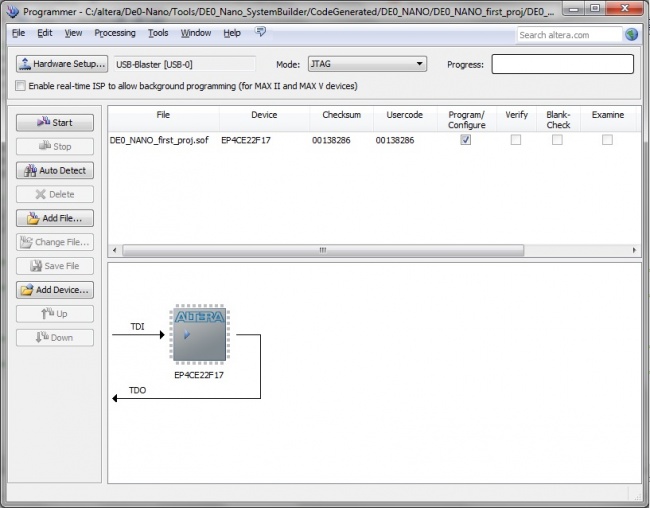The height and width of the screenshot is (508, 650).
Task: Click the USB-Blaster [USB-0] hardware field
Action: pos(184,64)
